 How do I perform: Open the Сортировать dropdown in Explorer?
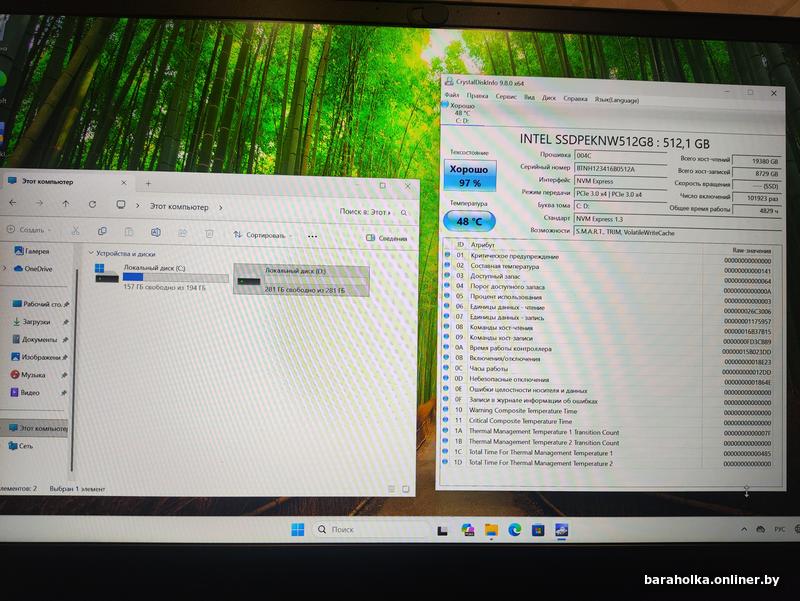pyautogui.click(x=263, y=235)
